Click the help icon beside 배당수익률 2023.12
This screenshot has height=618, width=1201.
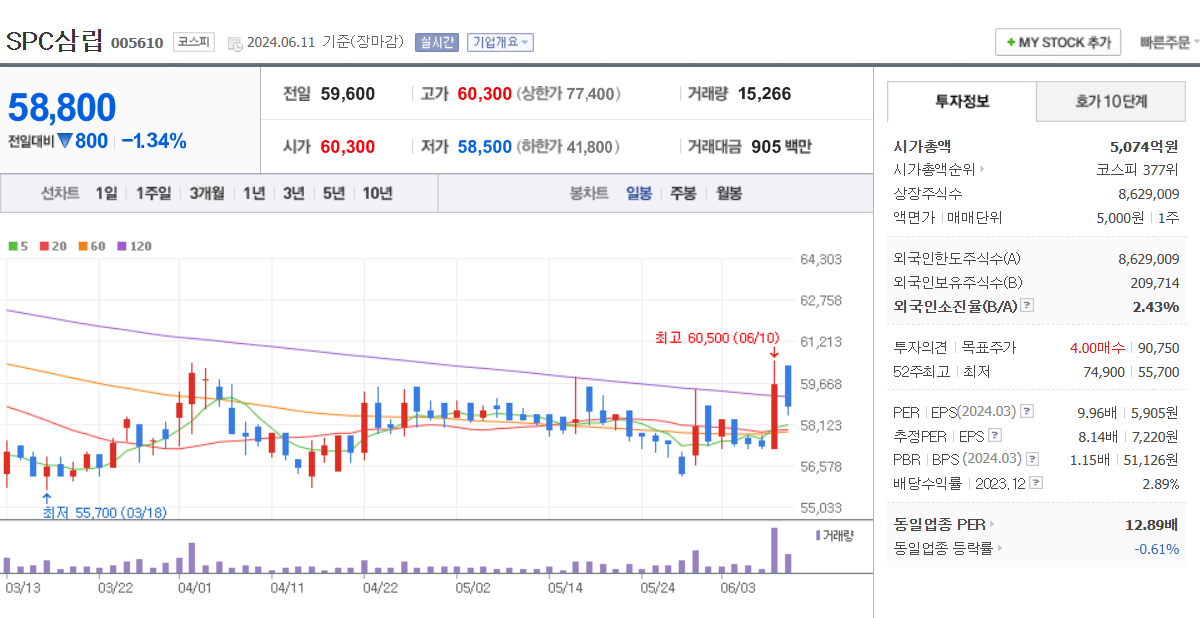[1036, 483]
